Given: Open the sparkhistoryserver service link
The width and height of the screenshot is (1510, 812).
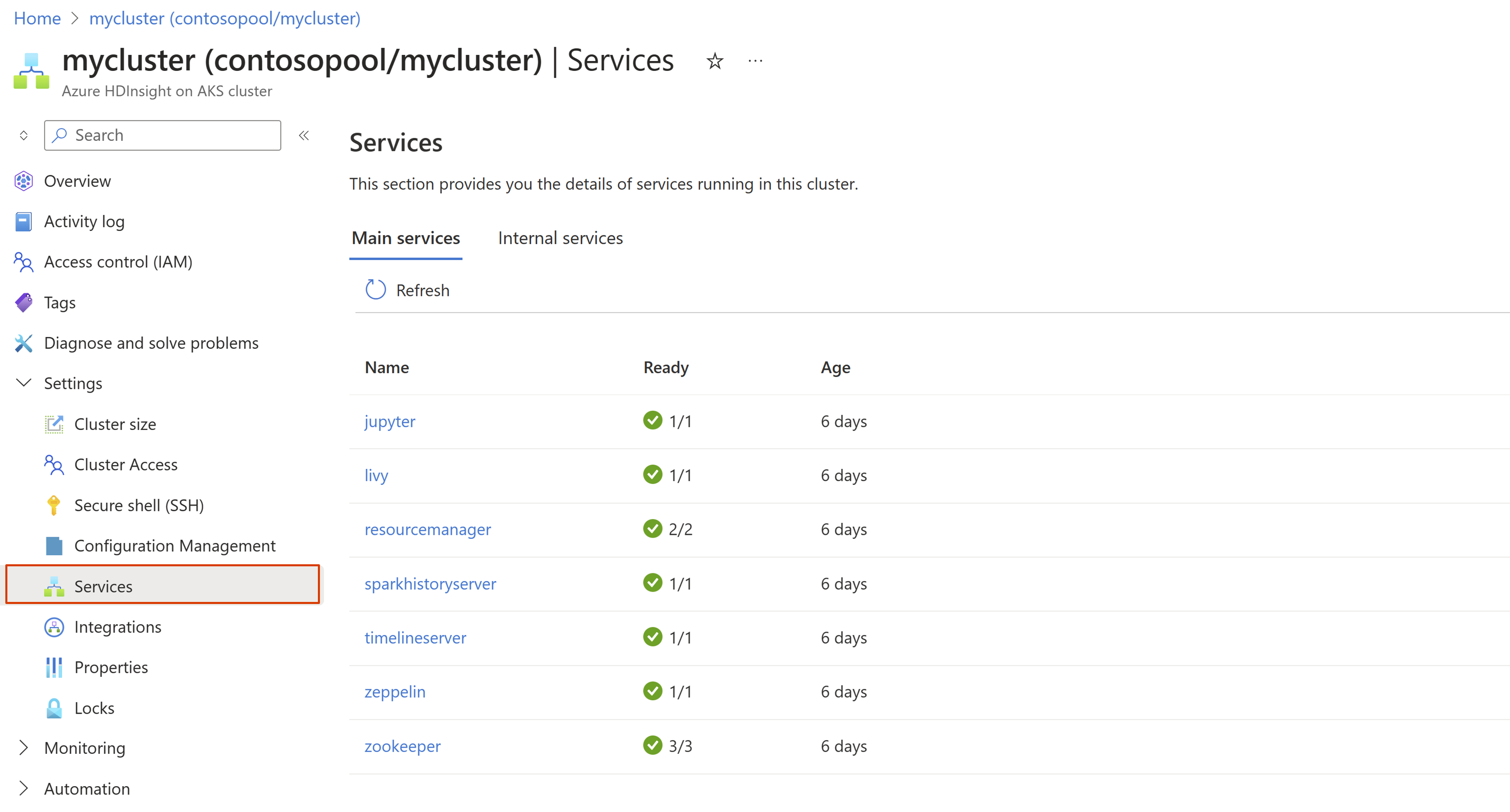Looking at the screenshot, I should point(430,584).
